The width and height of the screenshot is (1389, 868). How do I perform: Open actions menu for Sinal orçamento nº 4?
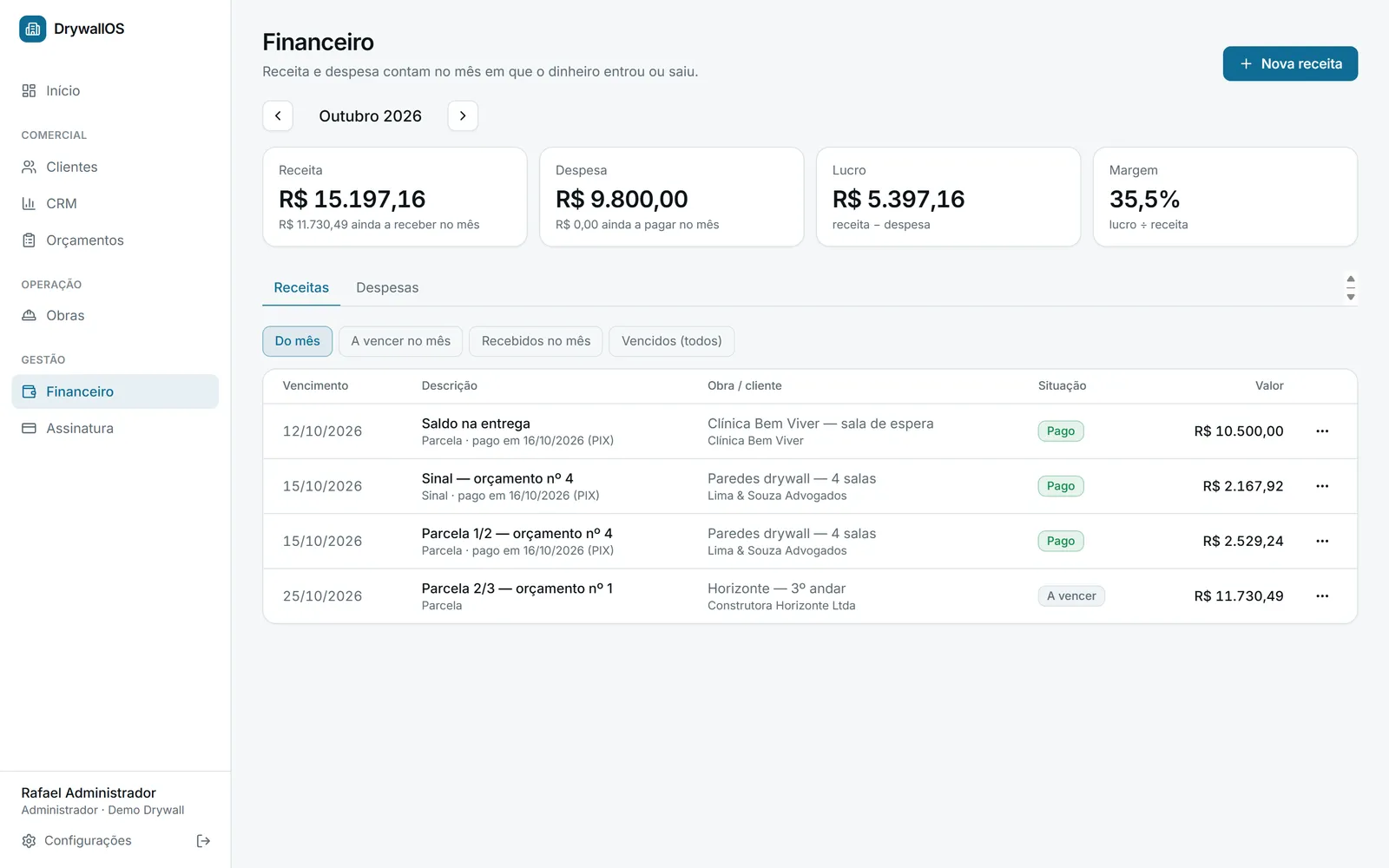[1322, 486]
